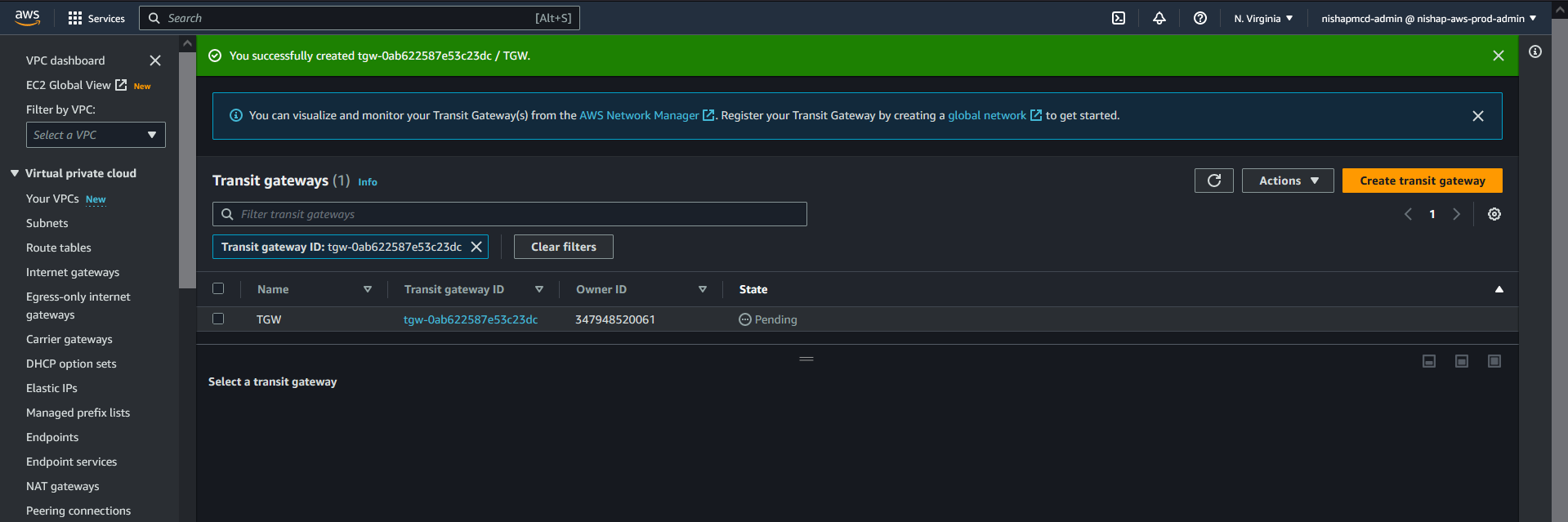This screenshot has height=522, width=1568.
Task: Open the help question mark icon
Action: pos(1199,18)
